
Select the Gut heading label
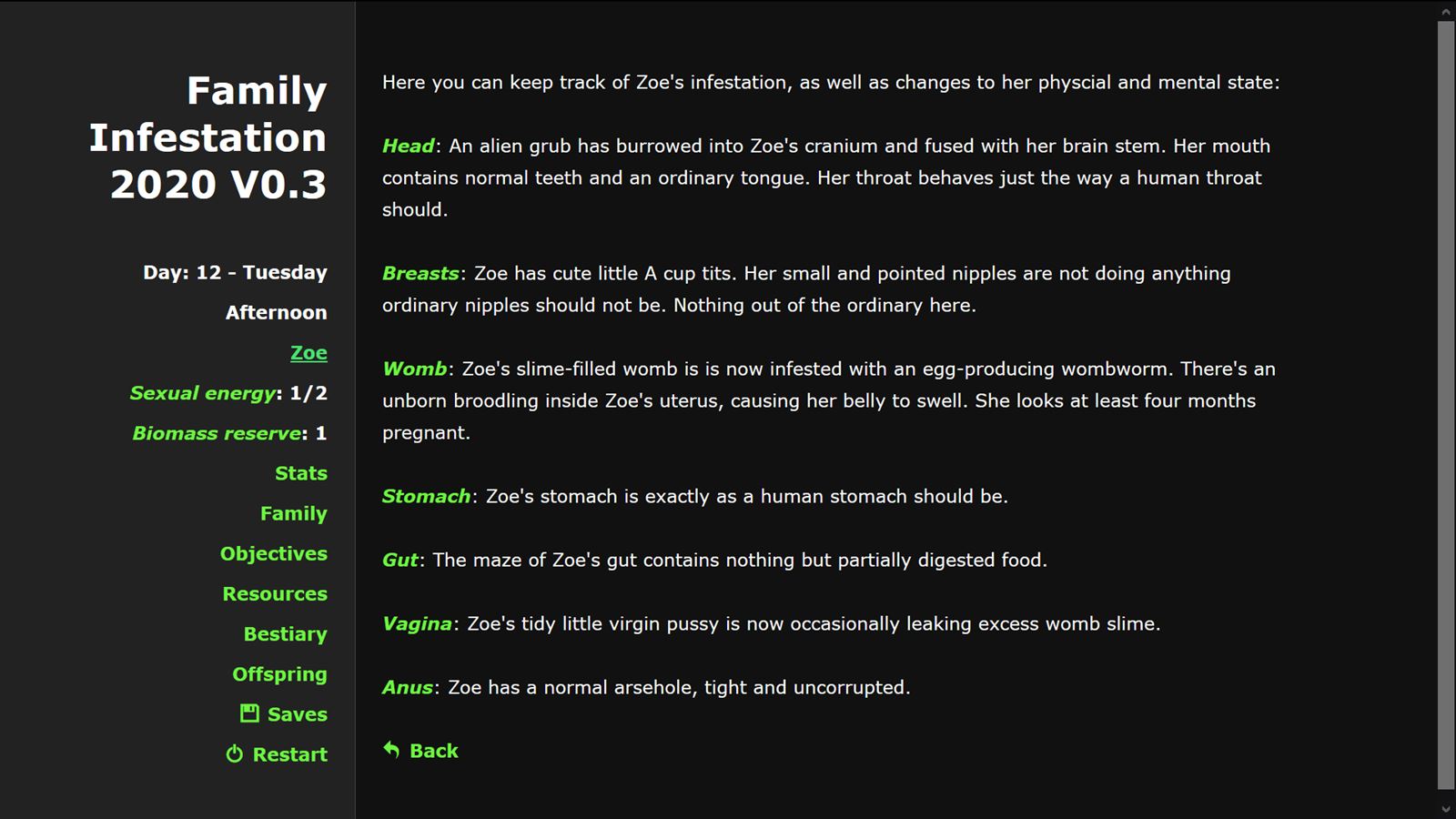400,560
